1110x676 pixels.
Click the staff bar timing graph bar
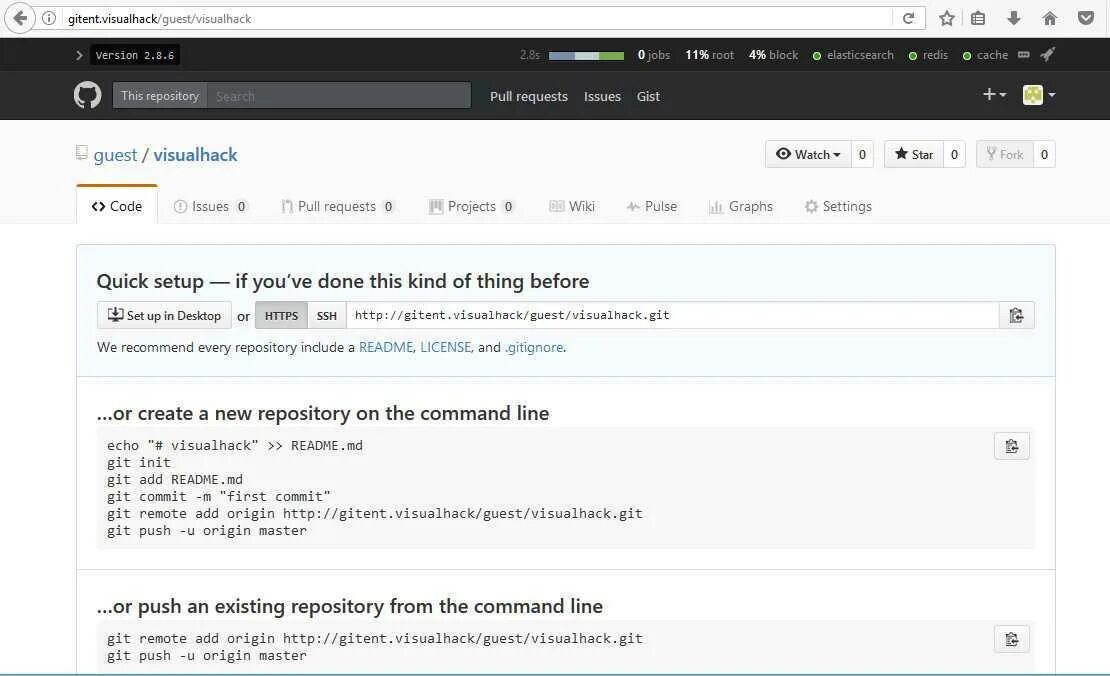point(586,55)
